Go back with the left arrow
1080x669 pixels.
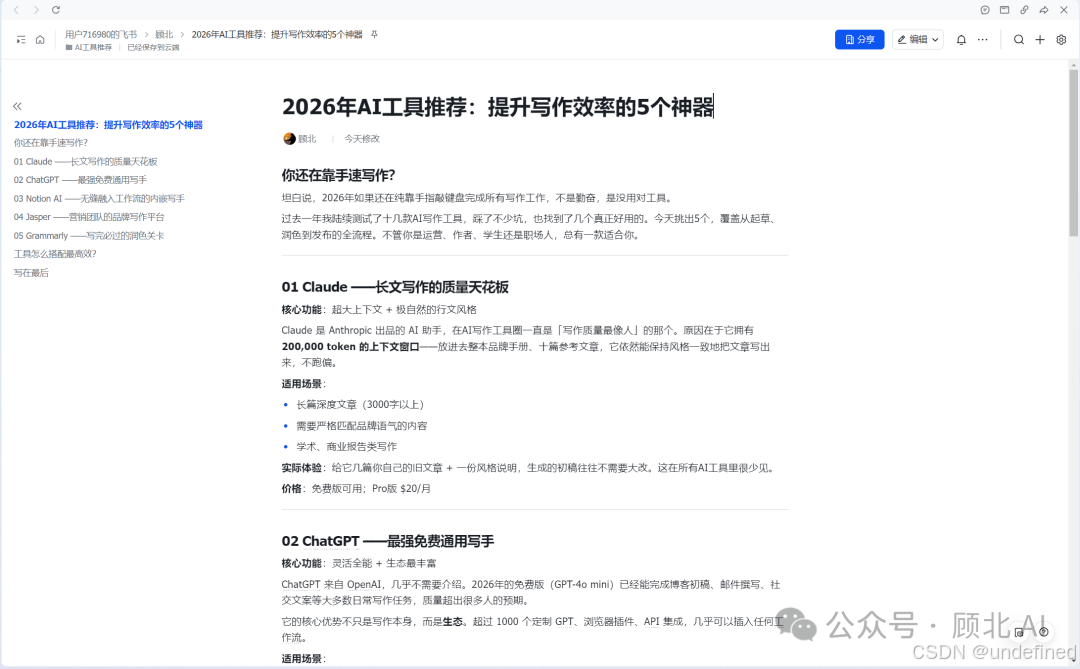pos(17,10)
